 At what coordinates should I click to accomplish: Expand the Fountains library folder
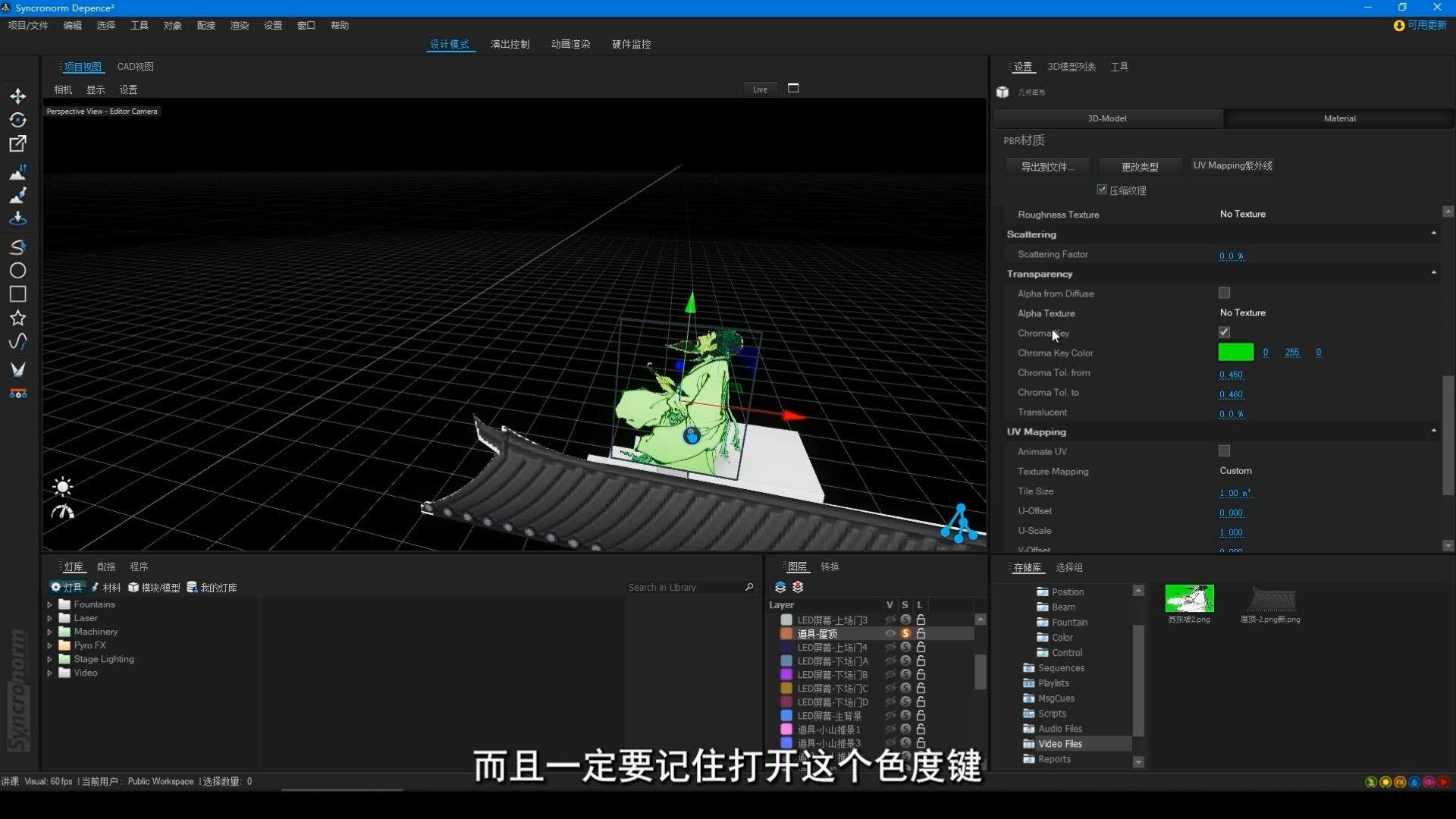[x=50, y=604]
